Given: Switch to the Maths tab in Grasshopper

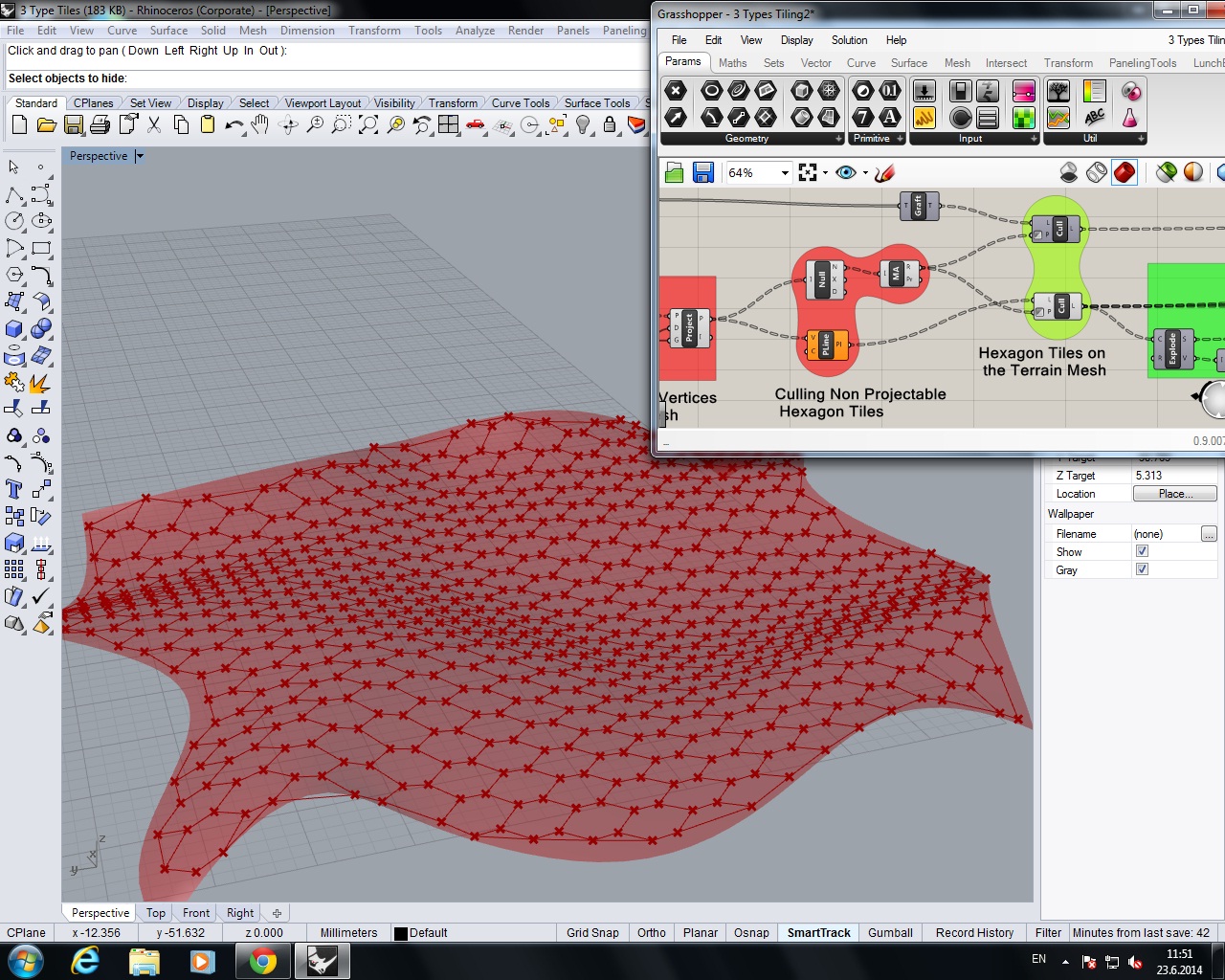Looking at the screenshot, I should [x=733, y=63].
